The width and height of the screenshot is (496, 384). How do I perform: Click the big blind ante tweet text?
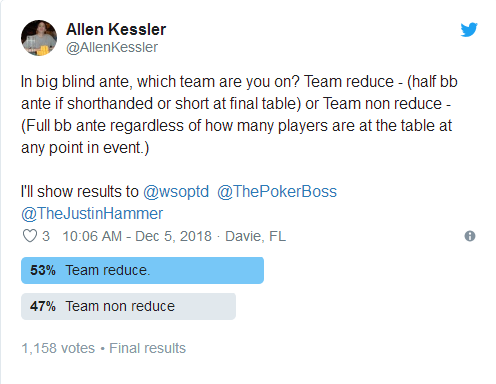pos(239,114)
